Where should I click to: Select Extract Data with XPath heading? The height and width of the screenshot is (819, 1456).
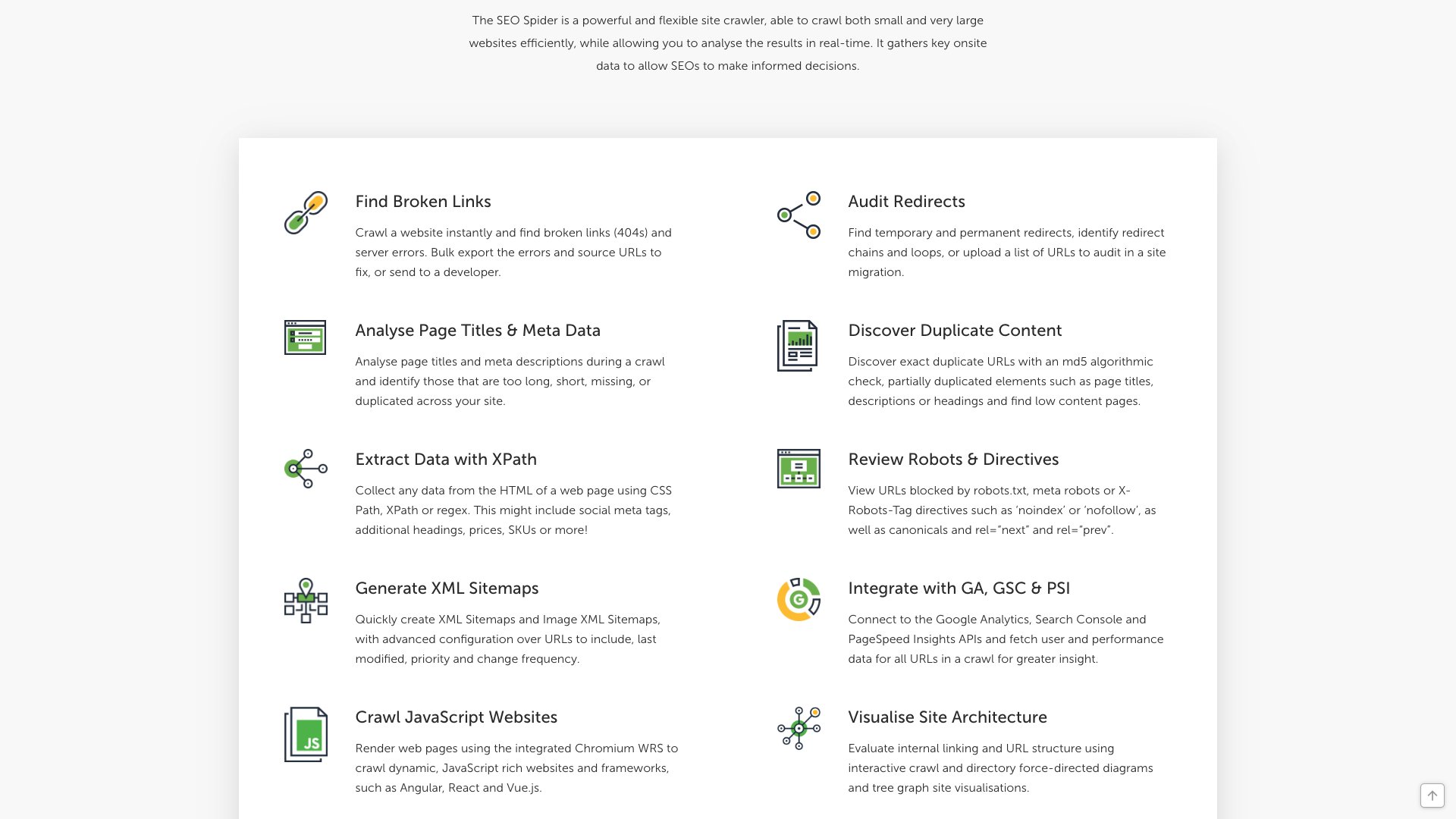click(x=445, y=460)
